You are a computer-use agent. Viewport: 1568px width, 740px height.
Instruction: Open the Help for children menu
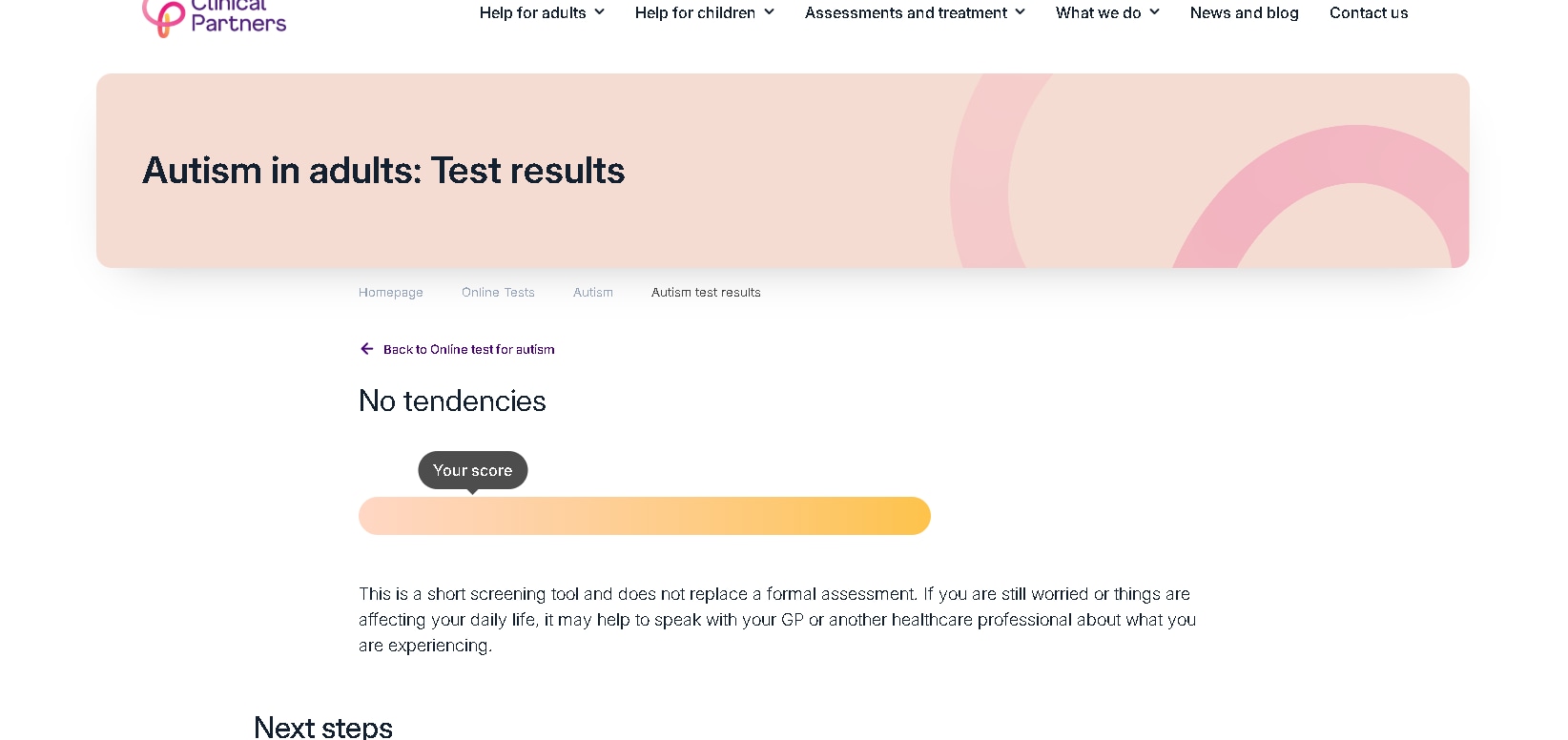(694, 12)
